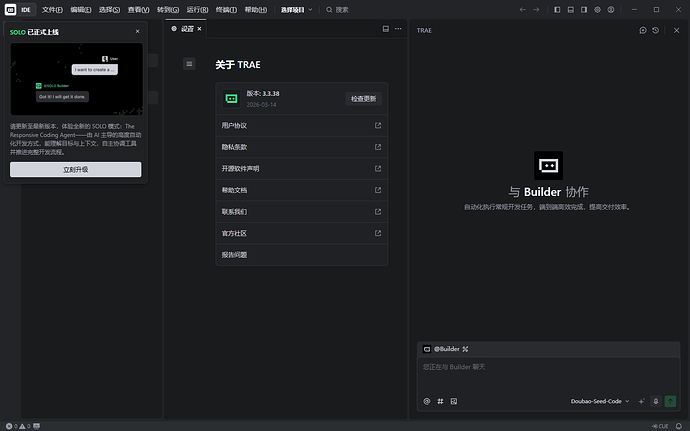Click the split editor layout icon

385,29
